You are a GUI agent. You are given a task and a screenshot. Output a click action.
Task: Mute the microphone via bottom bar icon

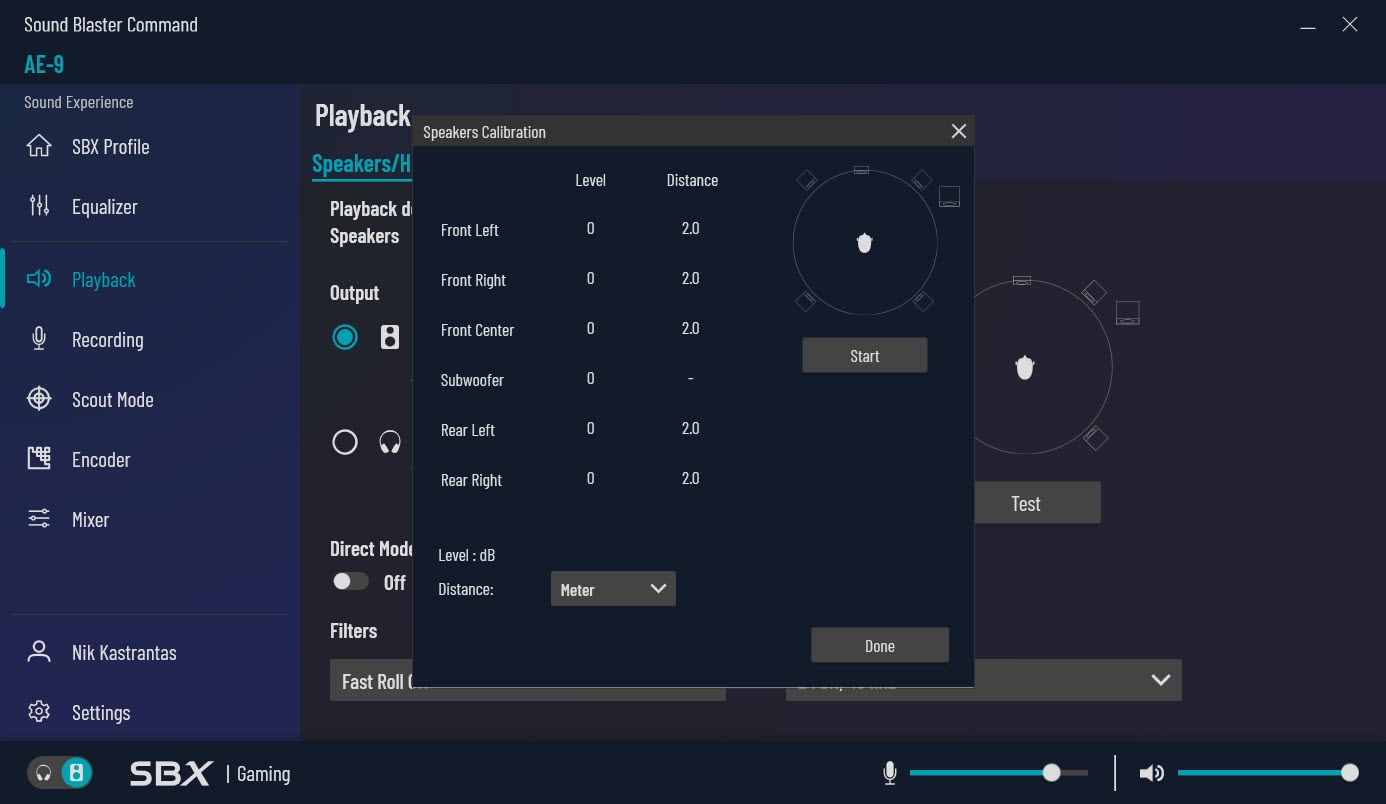point(890,773)
